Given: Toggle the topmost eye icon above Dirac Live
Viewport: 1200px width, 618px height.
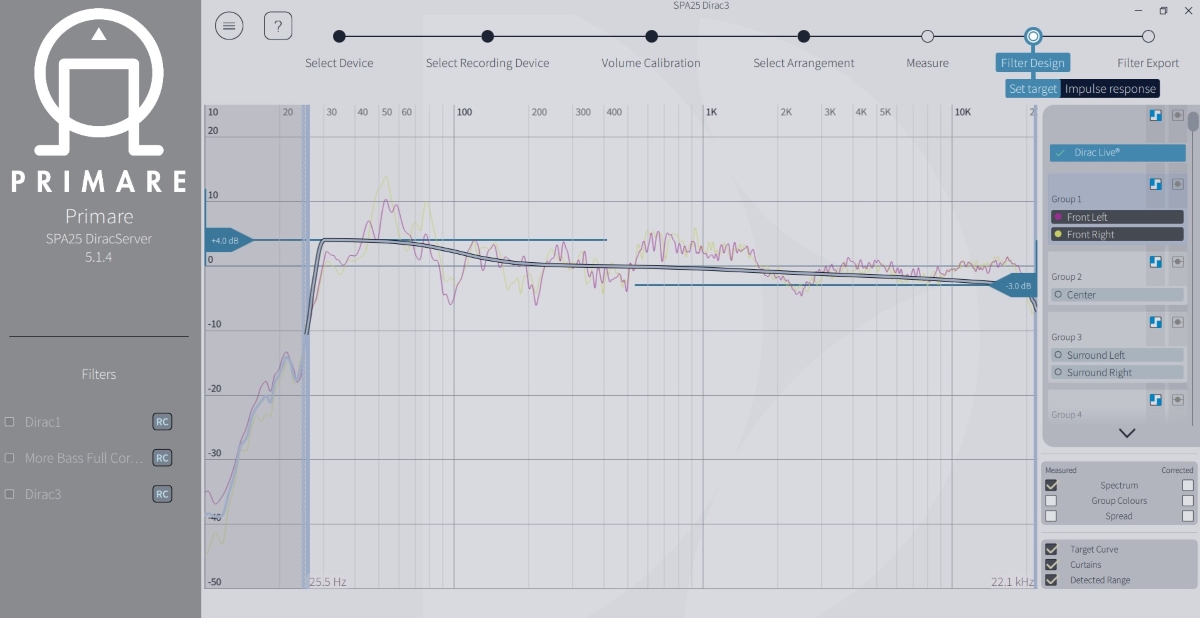Looking at the screenshot, I should coord(1178,116).
